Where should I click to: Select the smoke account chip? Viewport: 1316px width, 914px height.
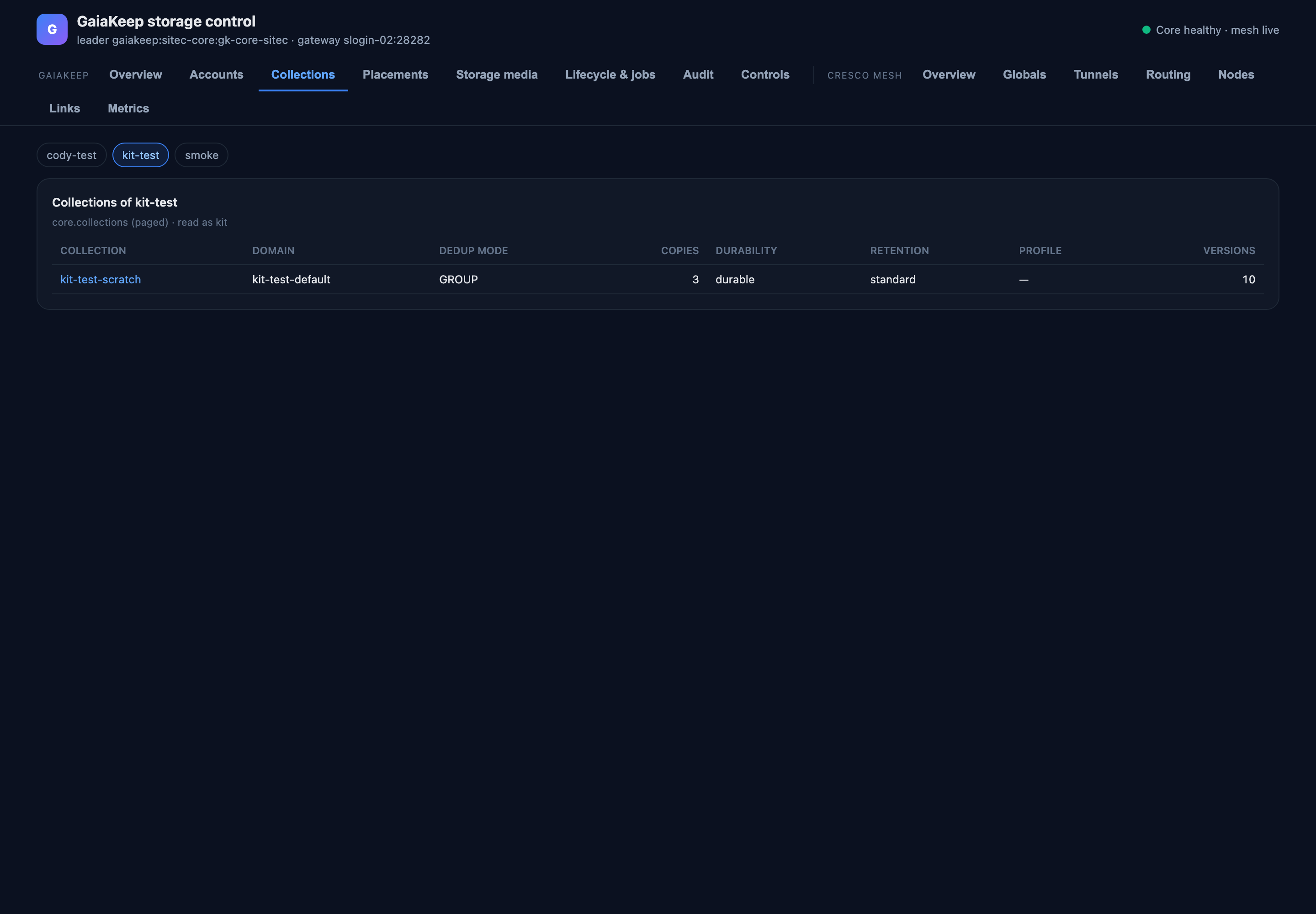202,155
